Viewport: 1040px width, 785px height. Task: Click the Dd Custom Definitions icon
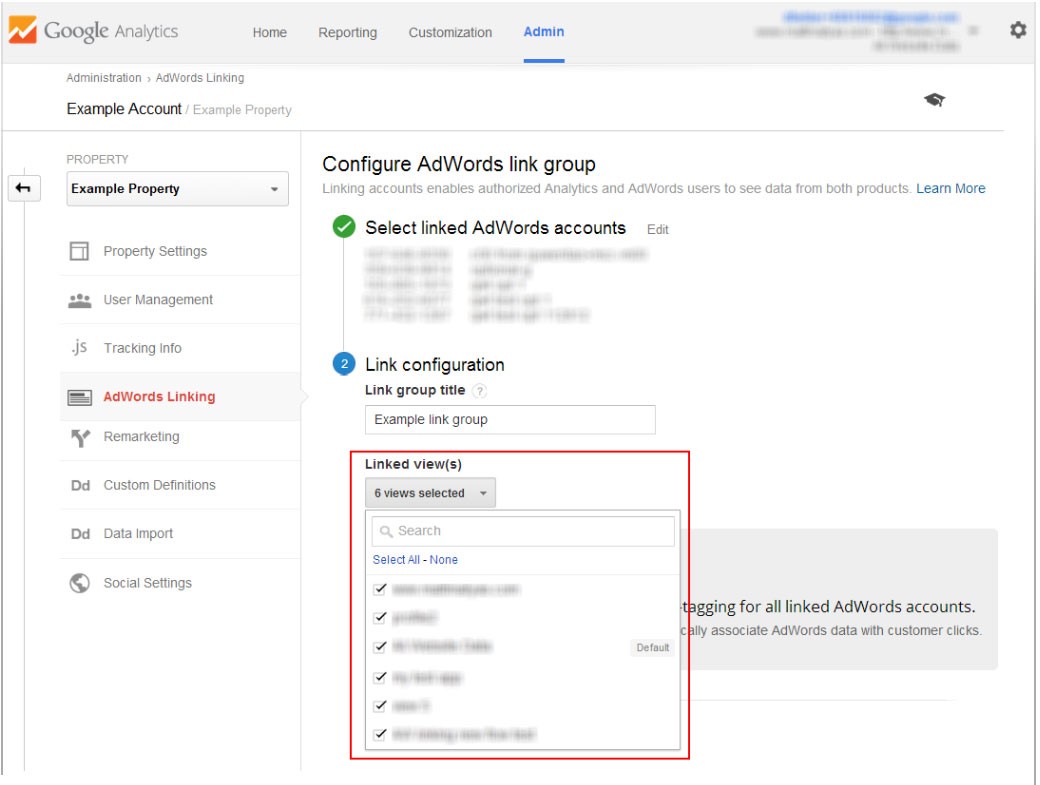[x=80, y=485]
